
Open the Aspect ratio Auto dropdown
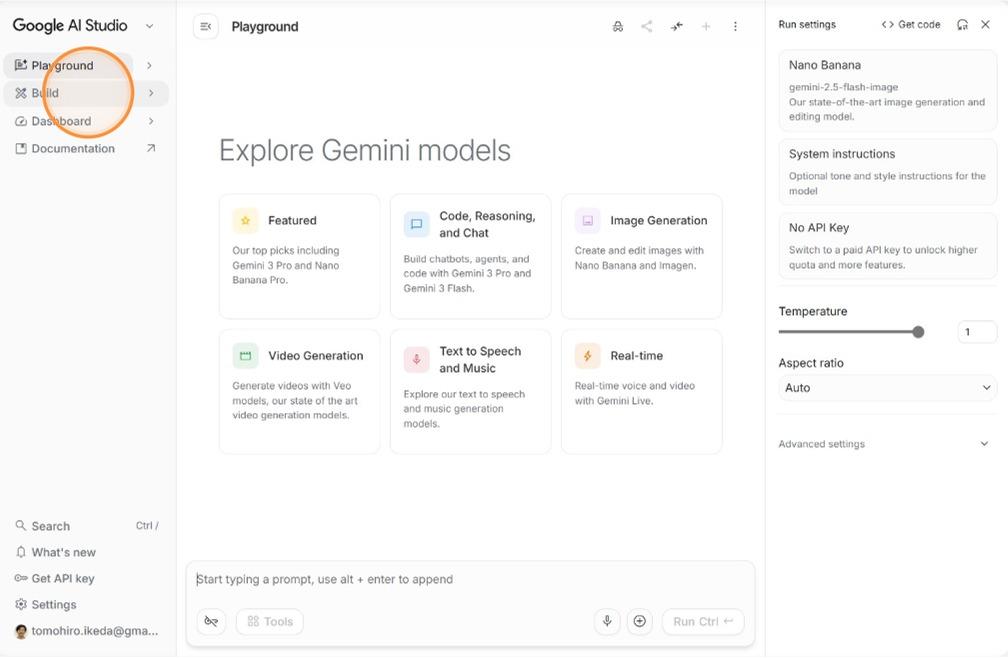[x=887, y=388]
